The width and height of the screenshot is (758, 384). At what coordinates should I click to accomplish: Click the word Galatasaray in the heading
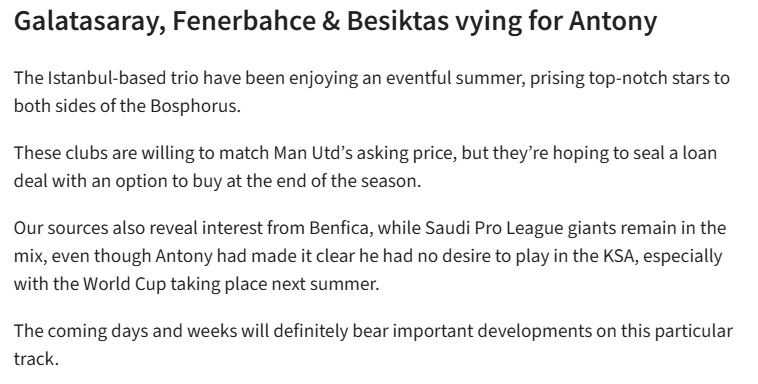(x=90, y=22)
